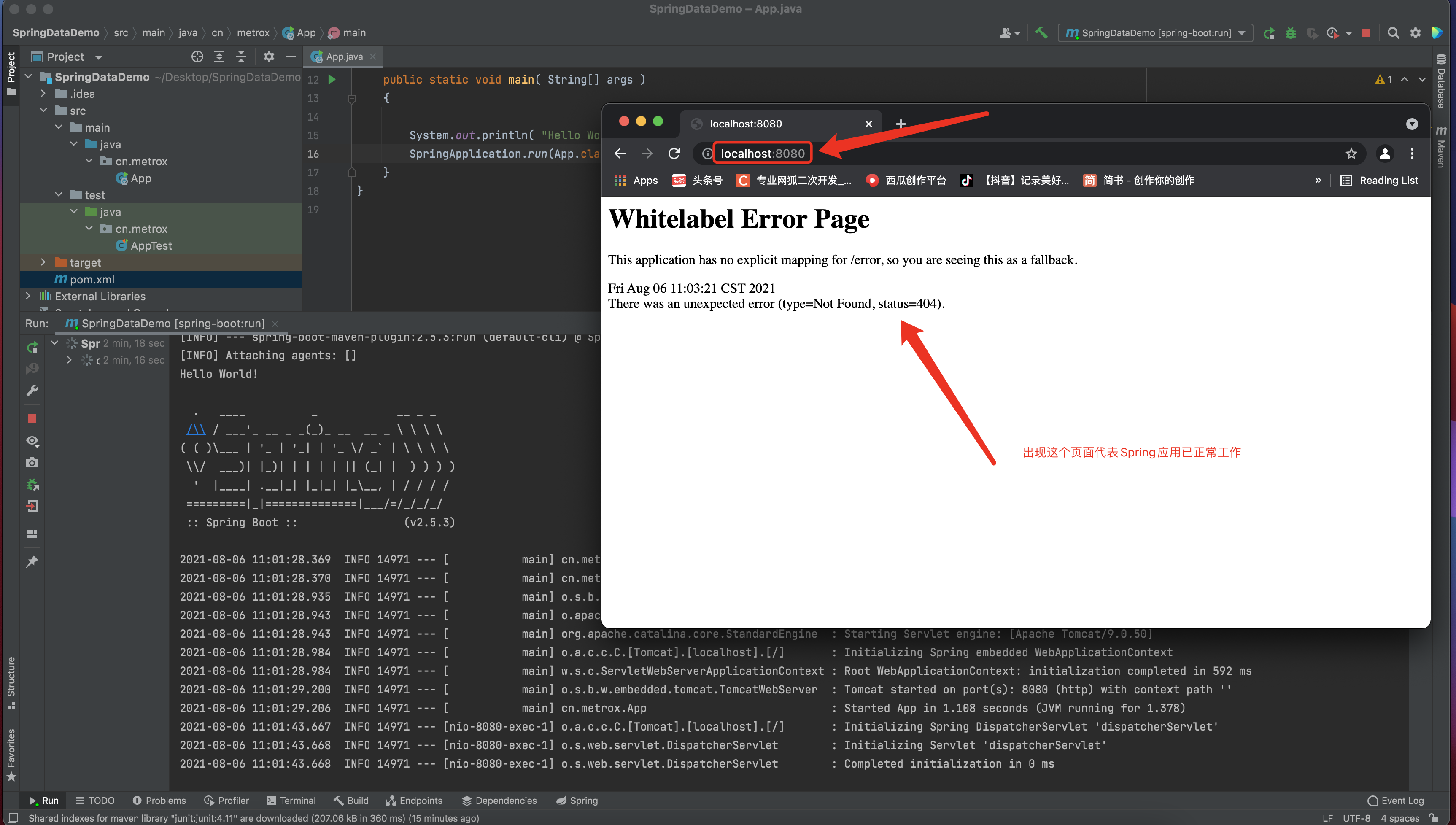This screenshot has width=1456, height=825.
Task: Open the Terminal tool window tab
Action: pyautogui.click(x=291, y=800)
